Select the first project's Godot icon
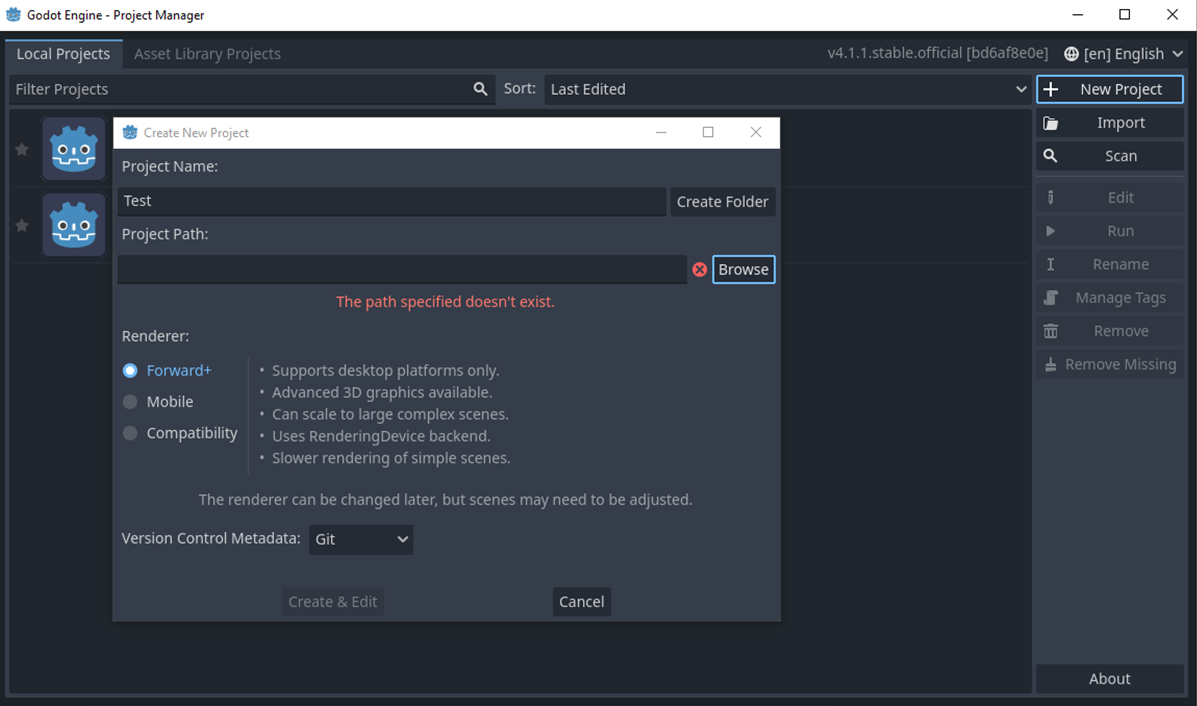 click(x=73, y=149)
